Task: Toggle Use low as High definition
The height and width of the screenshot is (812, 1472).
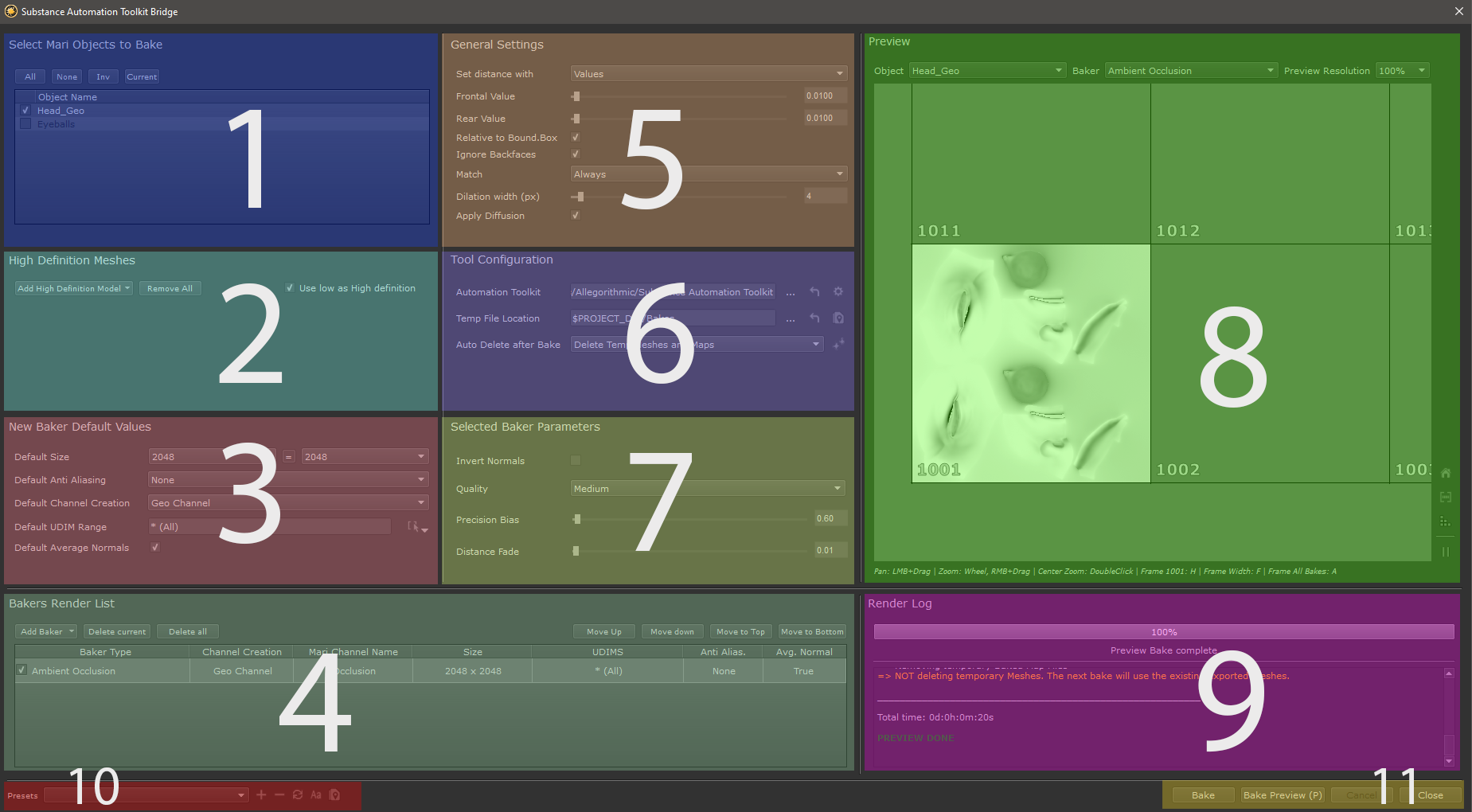Action: coord(290,288)
